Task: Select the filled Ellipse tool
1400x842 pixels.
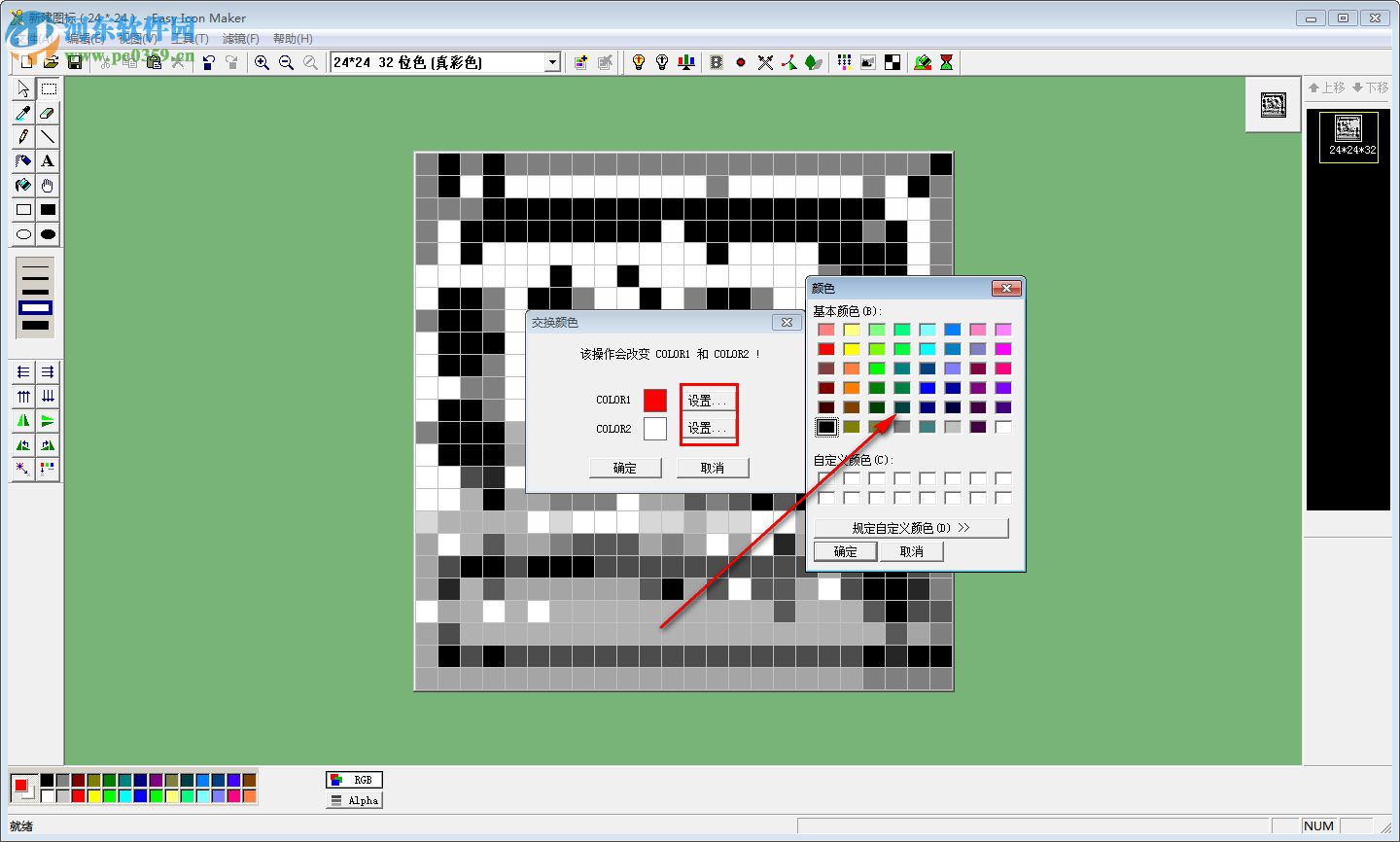Action: tap(48, 234)
